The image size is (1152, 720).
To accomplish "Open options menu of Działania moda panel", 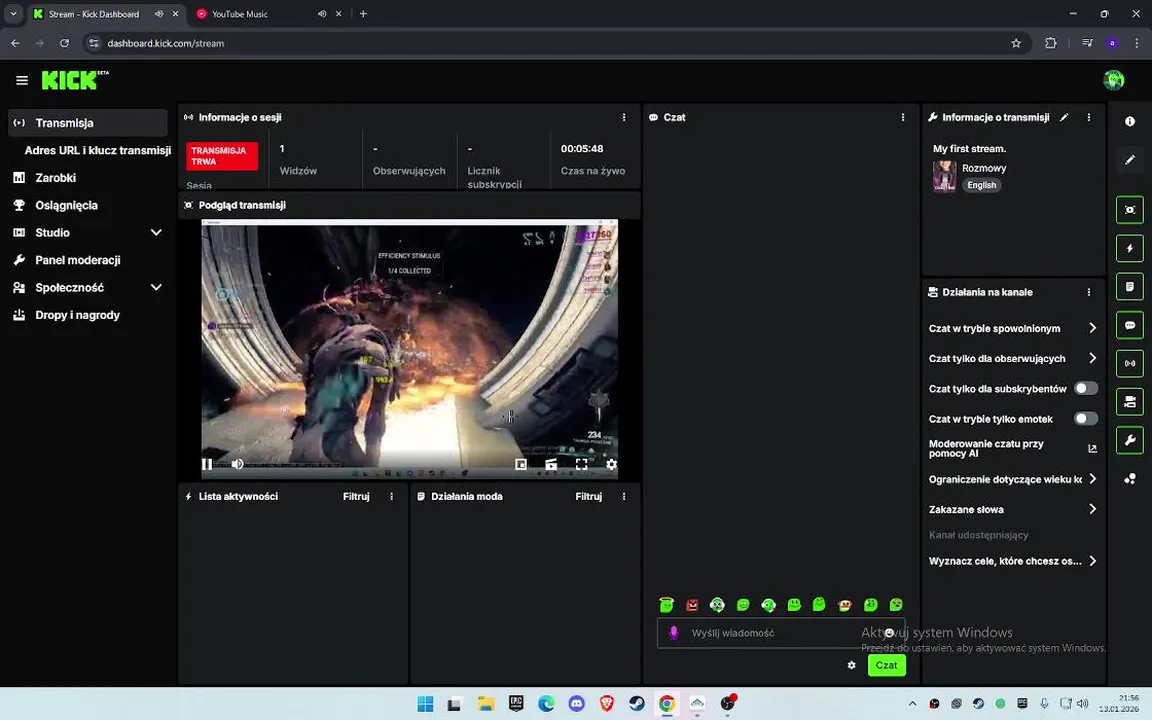I will click(624, 496).
